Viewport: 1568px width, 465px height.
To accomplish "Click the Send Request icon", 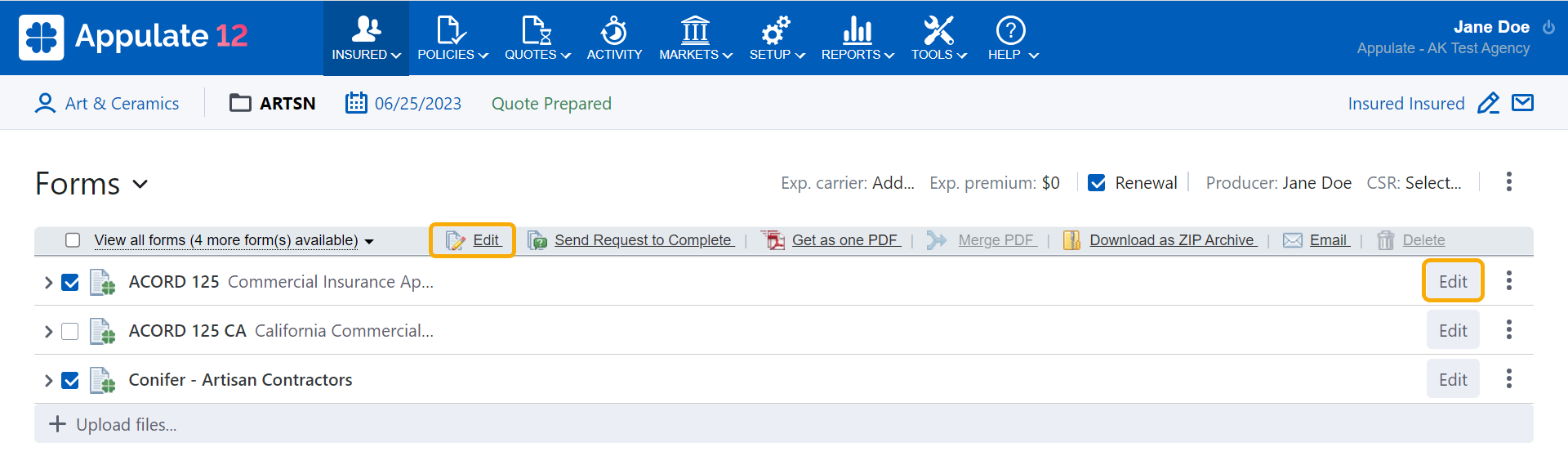I will [x=537, y=240].
